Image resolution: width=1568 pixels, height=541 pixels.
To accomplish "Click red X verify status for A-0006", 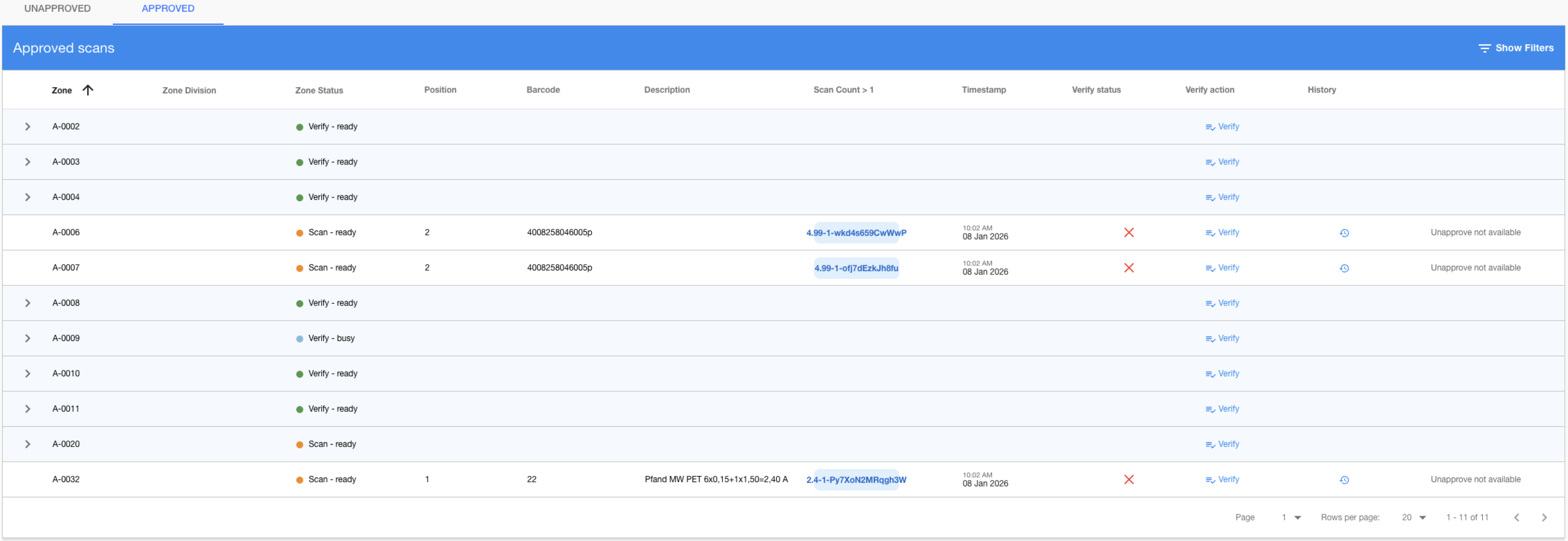I will 1128,232.
